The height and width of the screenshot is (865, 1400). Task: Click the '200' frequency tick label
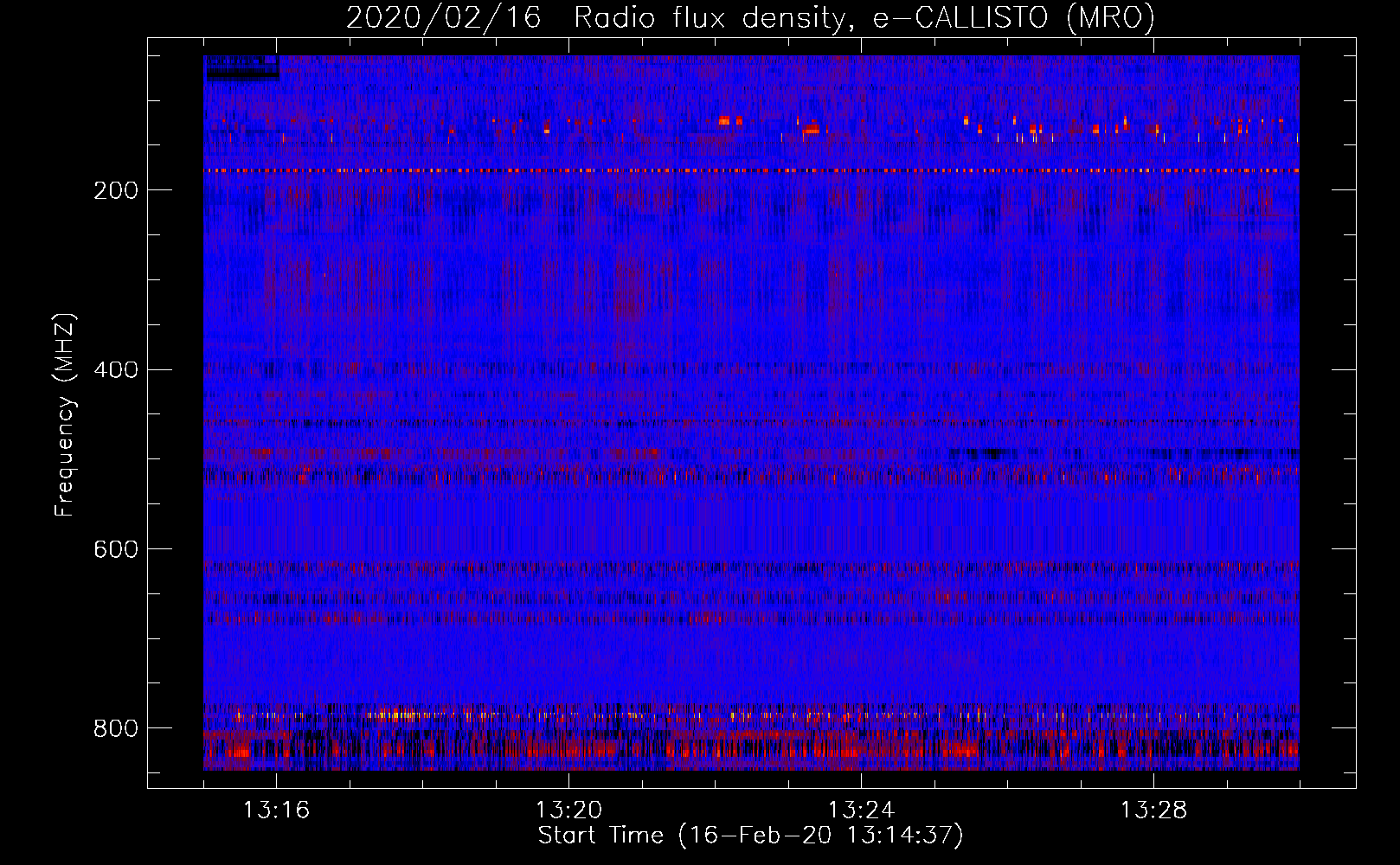(x=115, y=190)
